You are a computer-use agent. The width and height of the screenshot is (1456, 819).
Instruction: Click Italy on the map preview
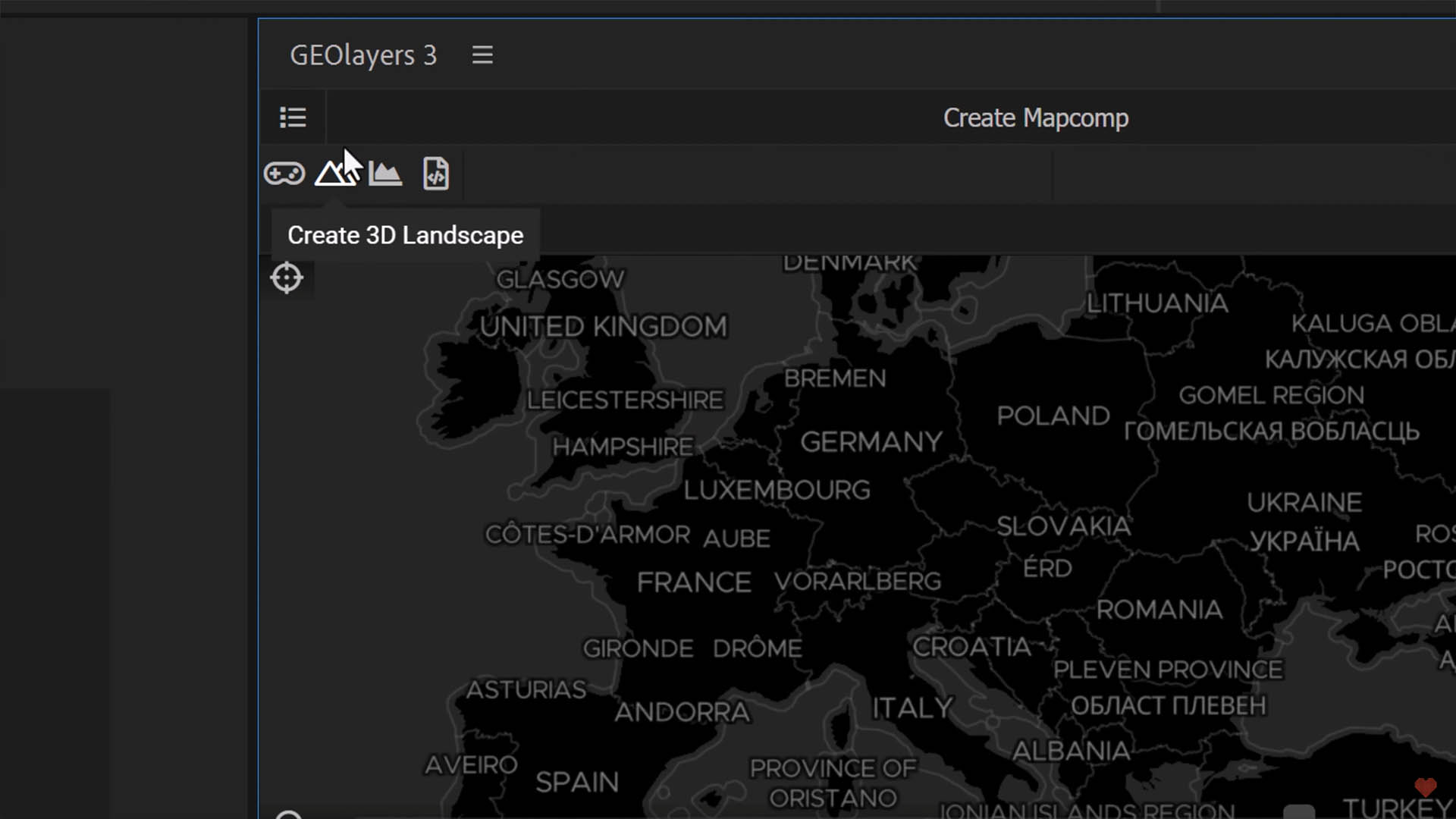click(912, 708)
